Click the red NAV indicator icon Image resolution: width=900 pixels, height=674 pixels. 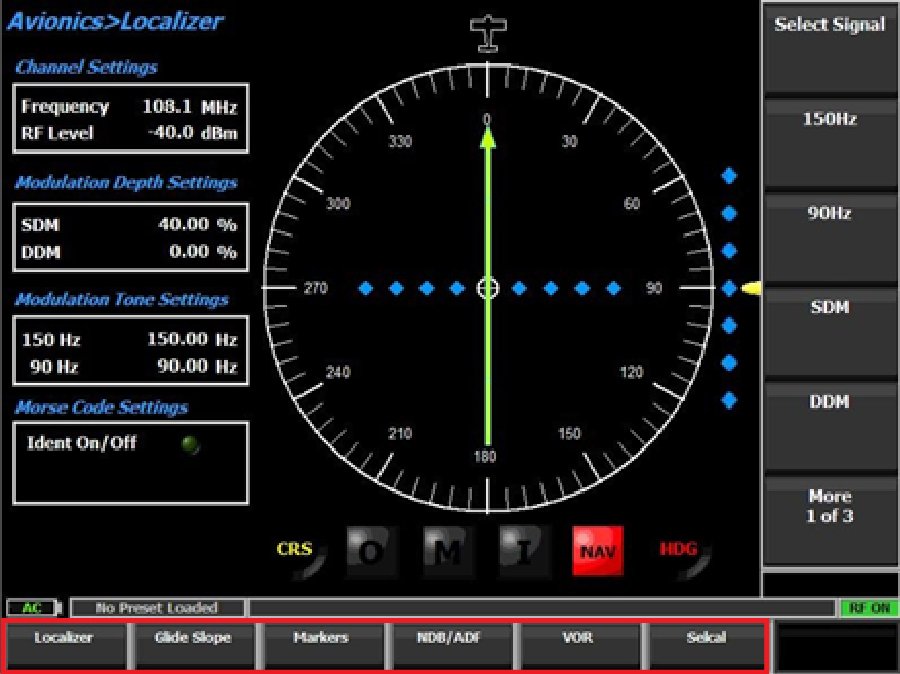pos(597,551)
